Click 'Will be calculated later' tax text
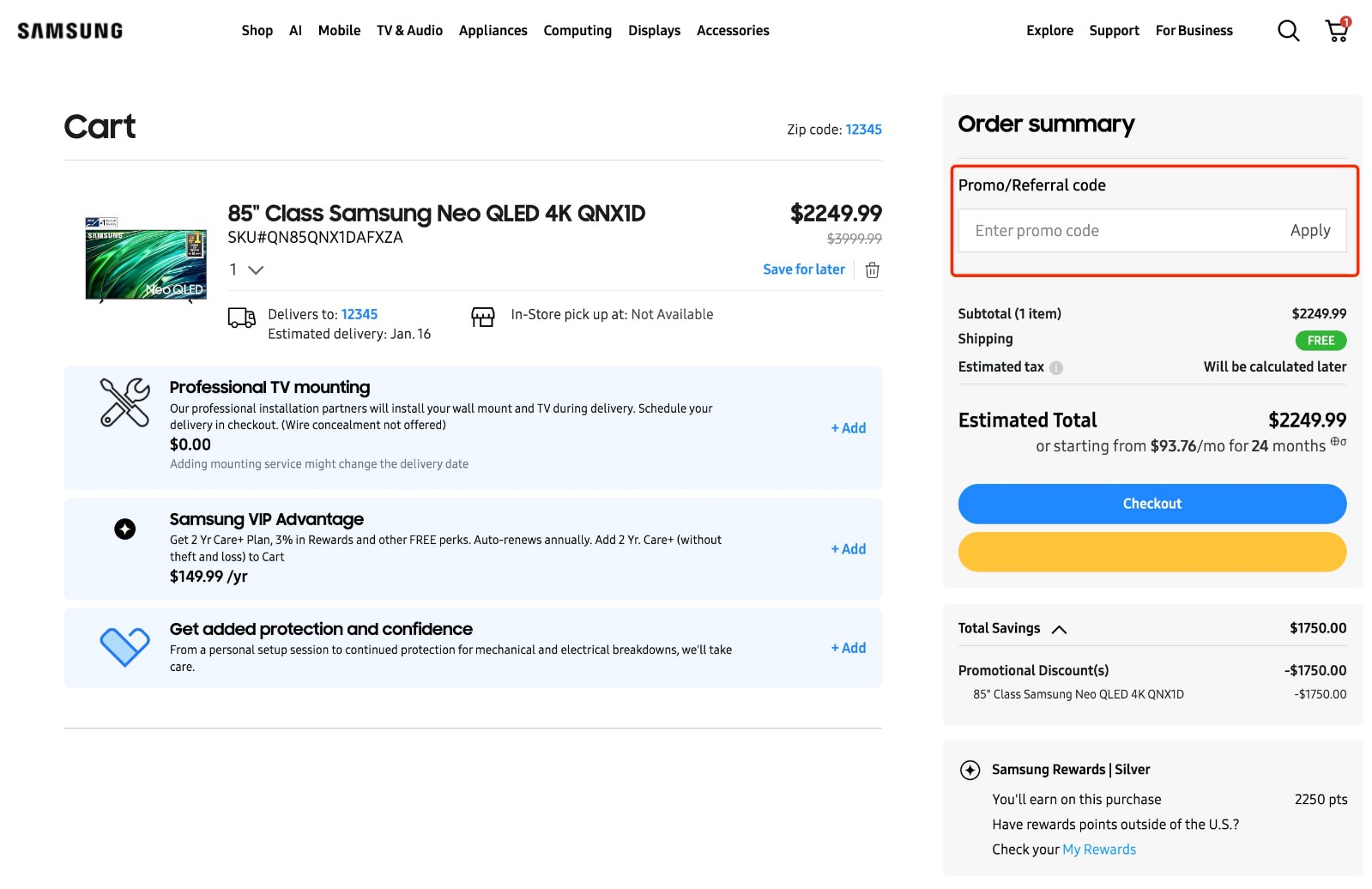The width and height of the screenshot is (1372, 889). tap(1274, 367)
